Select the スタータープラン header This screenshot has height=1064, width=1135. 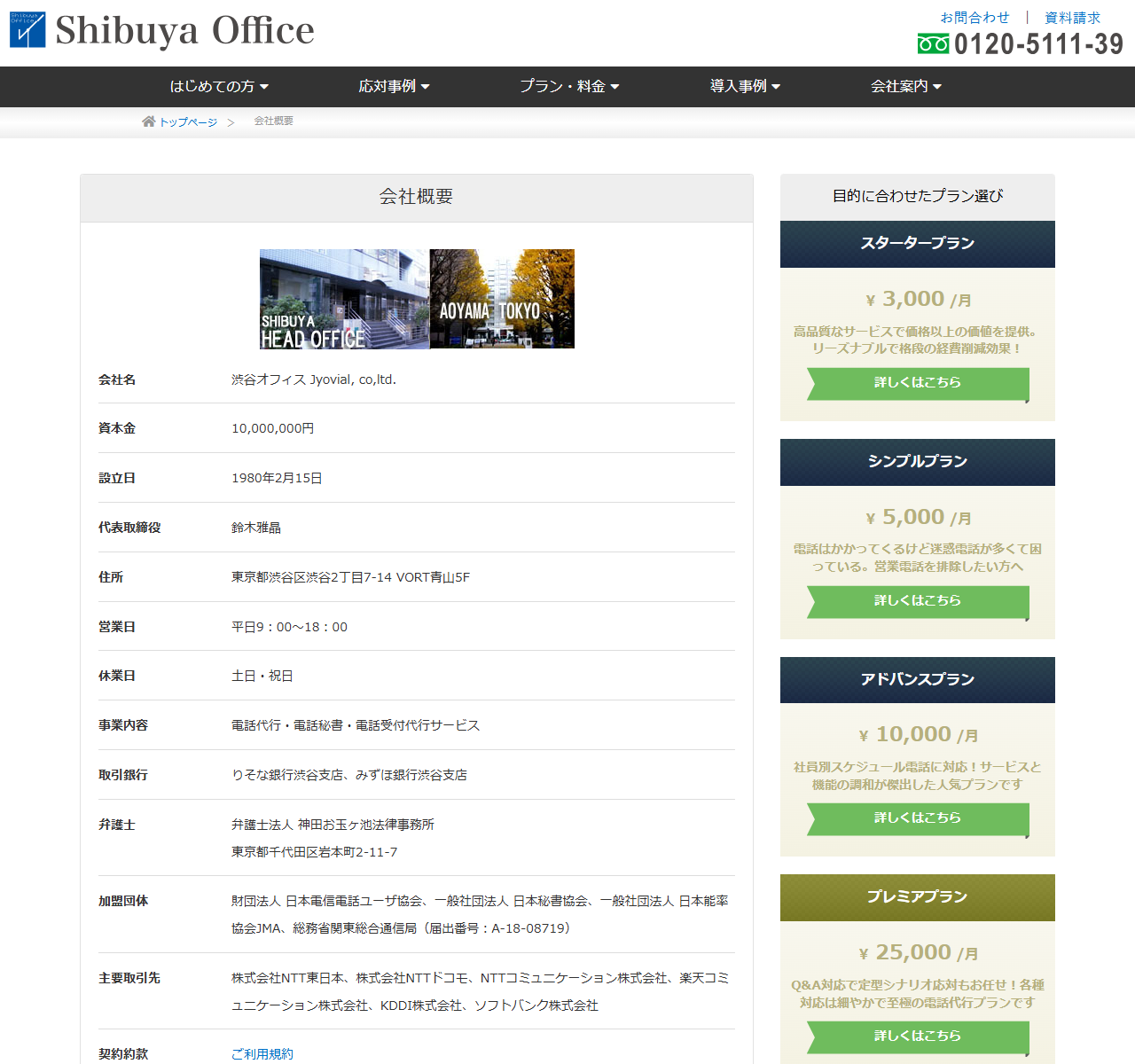918,244
